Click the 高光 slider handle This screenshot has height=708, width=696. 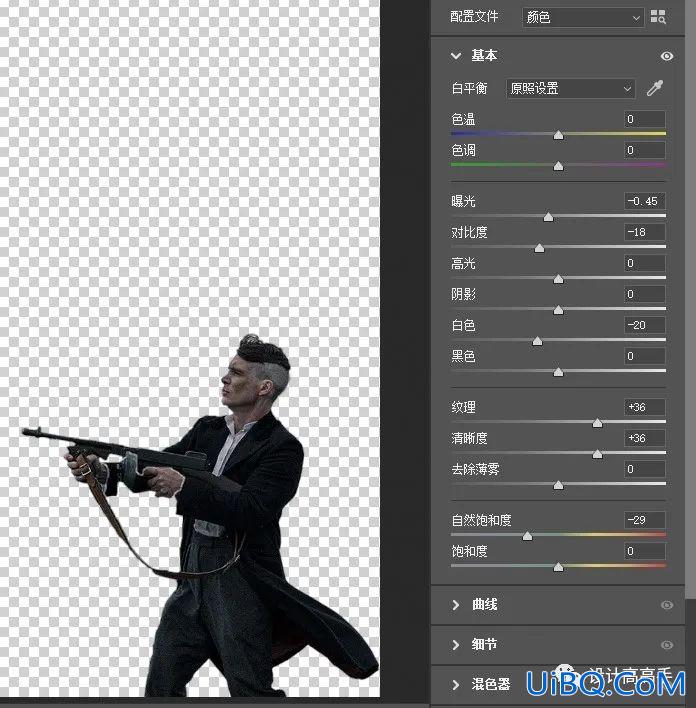(558, 279)
